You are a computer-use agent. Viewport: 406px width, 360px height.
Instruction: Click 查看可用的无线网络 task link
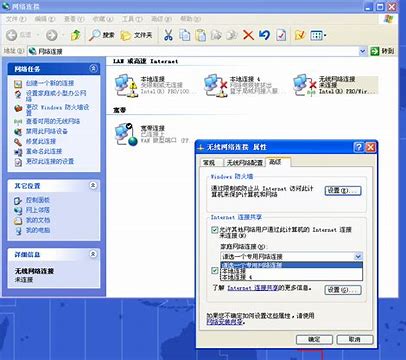pos(53,121)
